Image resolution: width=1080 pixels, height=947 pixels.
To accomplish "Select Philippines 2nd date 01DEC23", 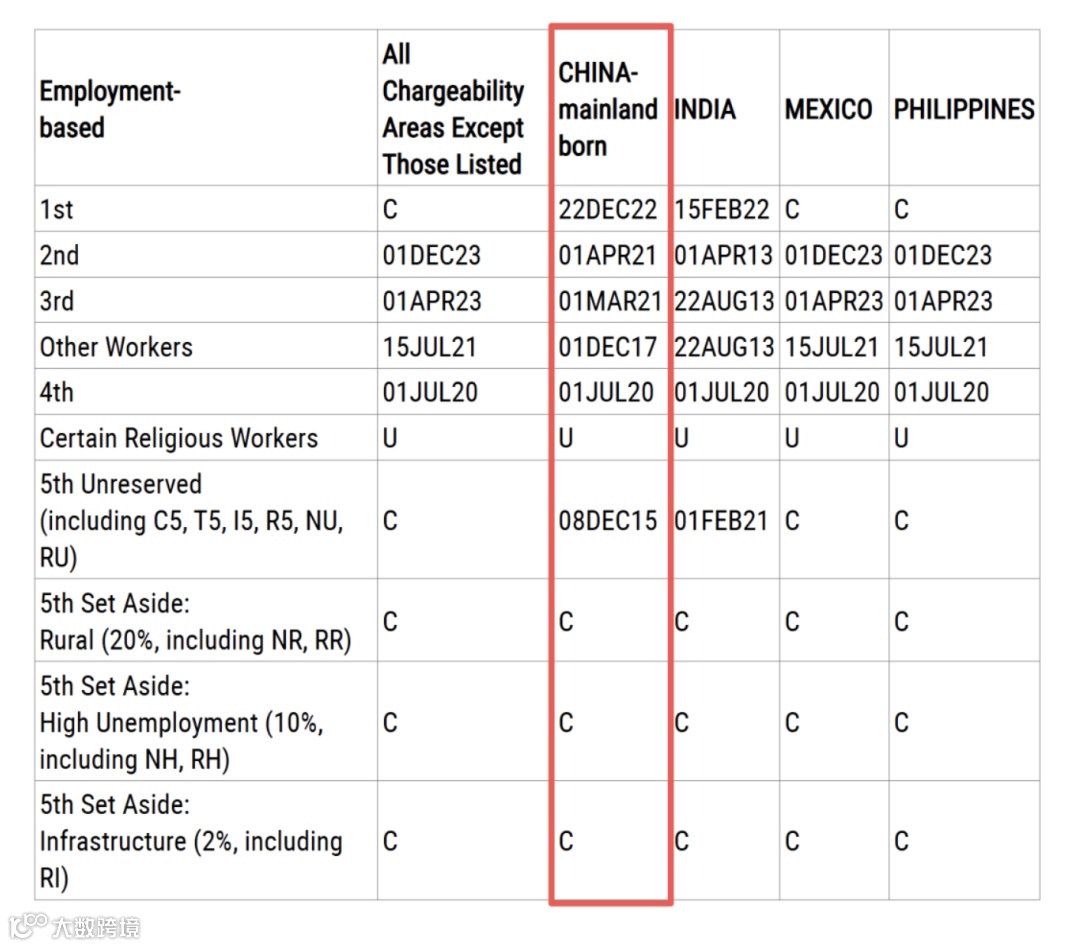I will [943, 256].
